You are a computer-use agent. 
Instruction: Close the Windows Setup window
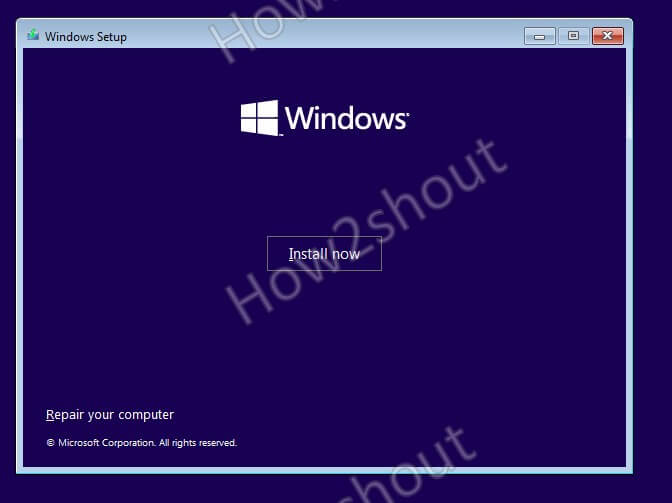click(x=607, y=36)
